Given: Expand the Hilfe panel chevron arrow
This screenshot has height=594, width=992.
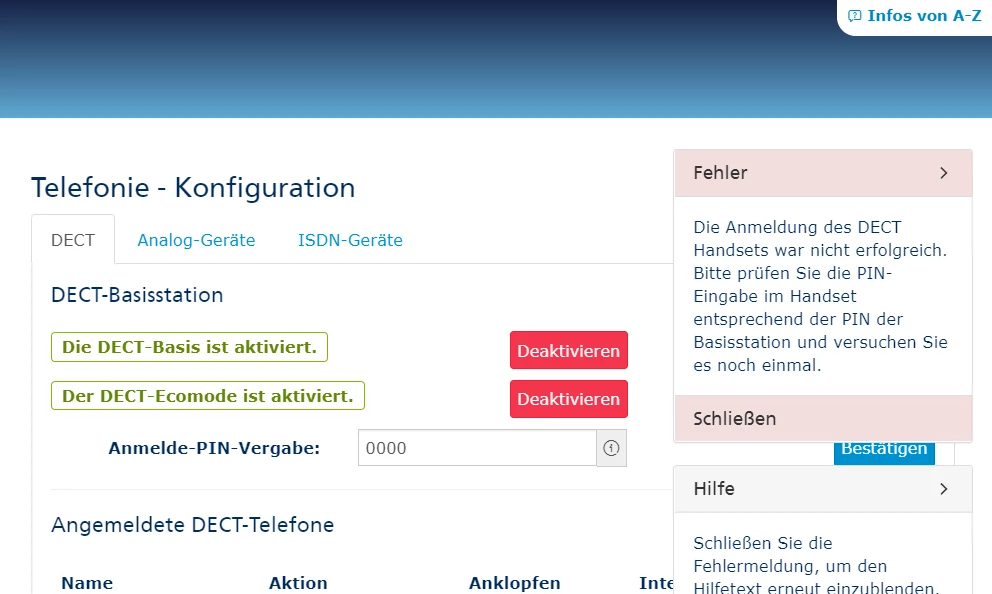Looking at the screenshot, I should (943, 489).
